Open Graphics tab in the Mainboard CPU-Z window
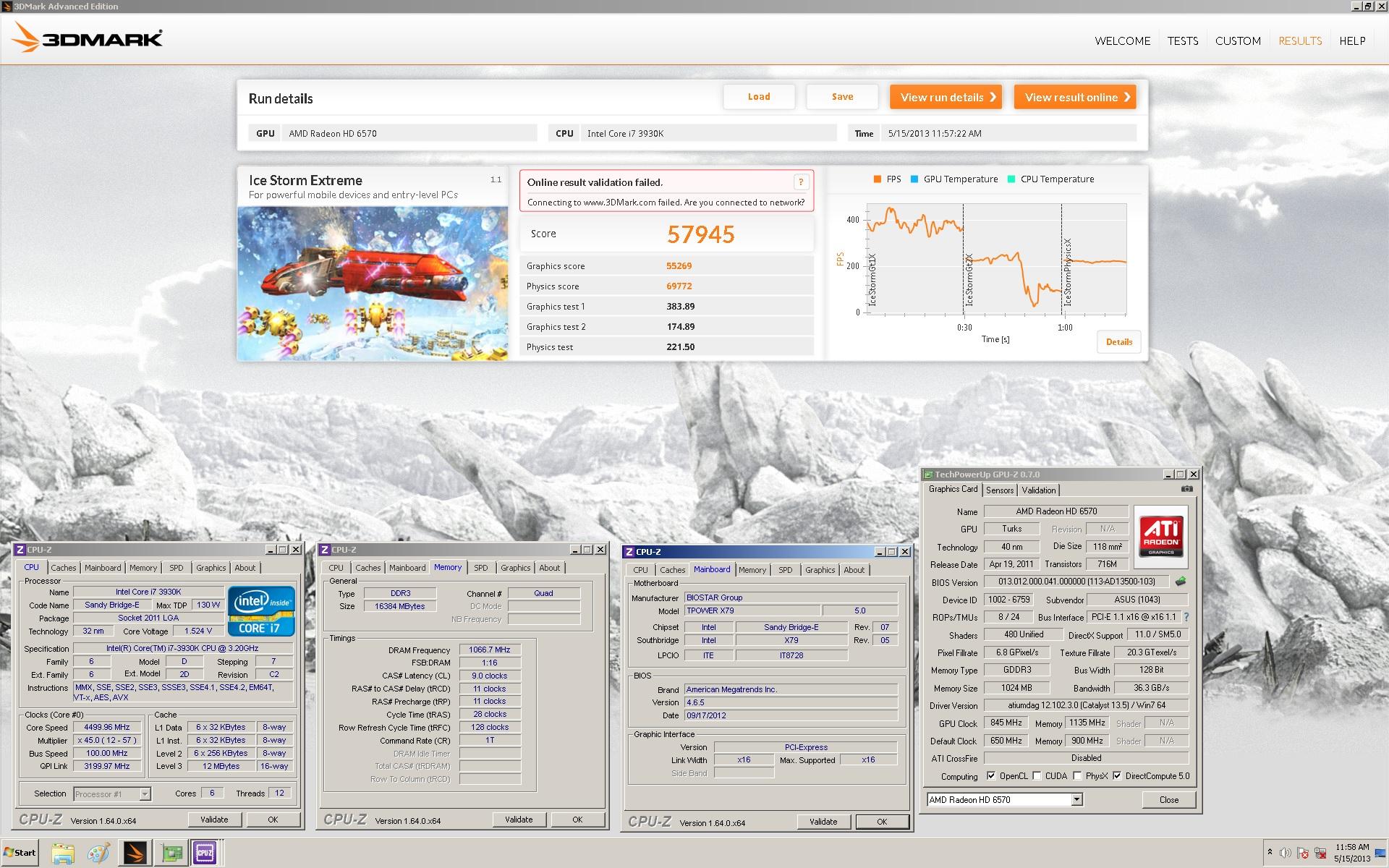This screenshot has width=1389, height=868. pyautogui.click(x=820, y=570)
